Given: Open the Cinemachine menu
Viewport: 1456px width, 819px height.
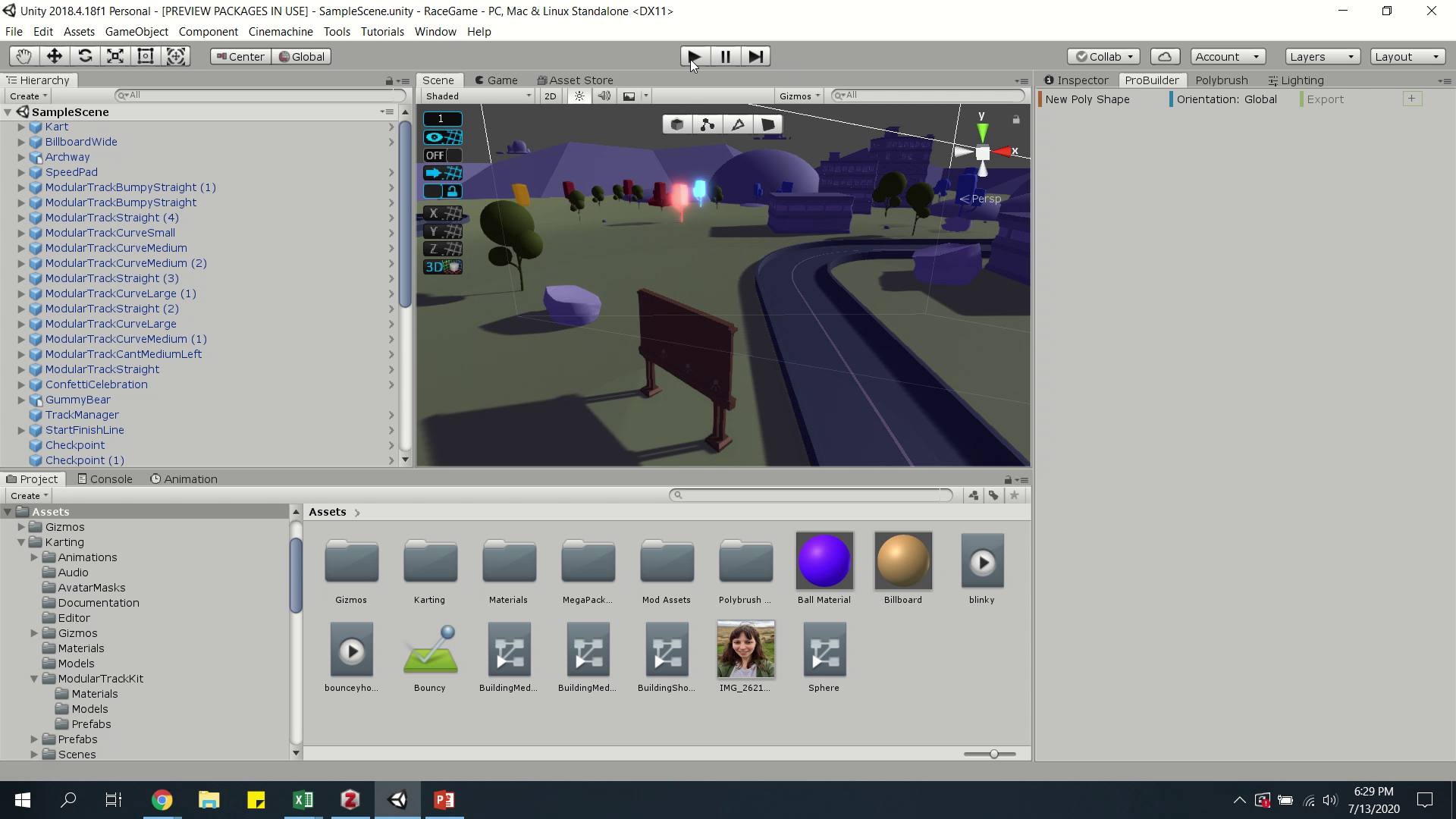Looking at the screenshot, I should coord(281,32).
